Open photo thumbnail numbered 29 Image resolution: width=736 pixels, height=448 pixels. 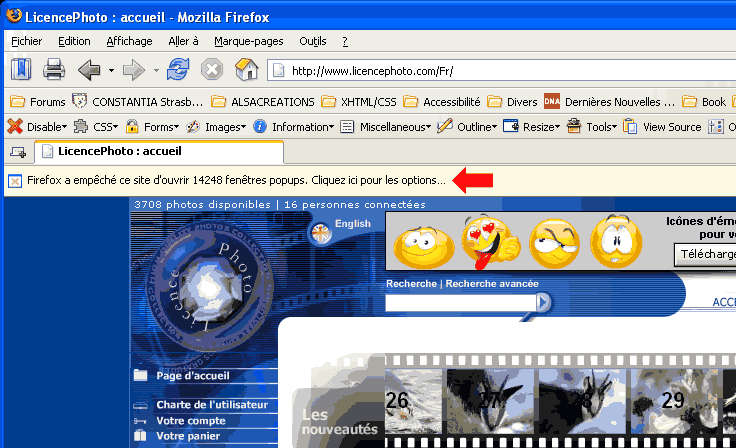point(674,401)
